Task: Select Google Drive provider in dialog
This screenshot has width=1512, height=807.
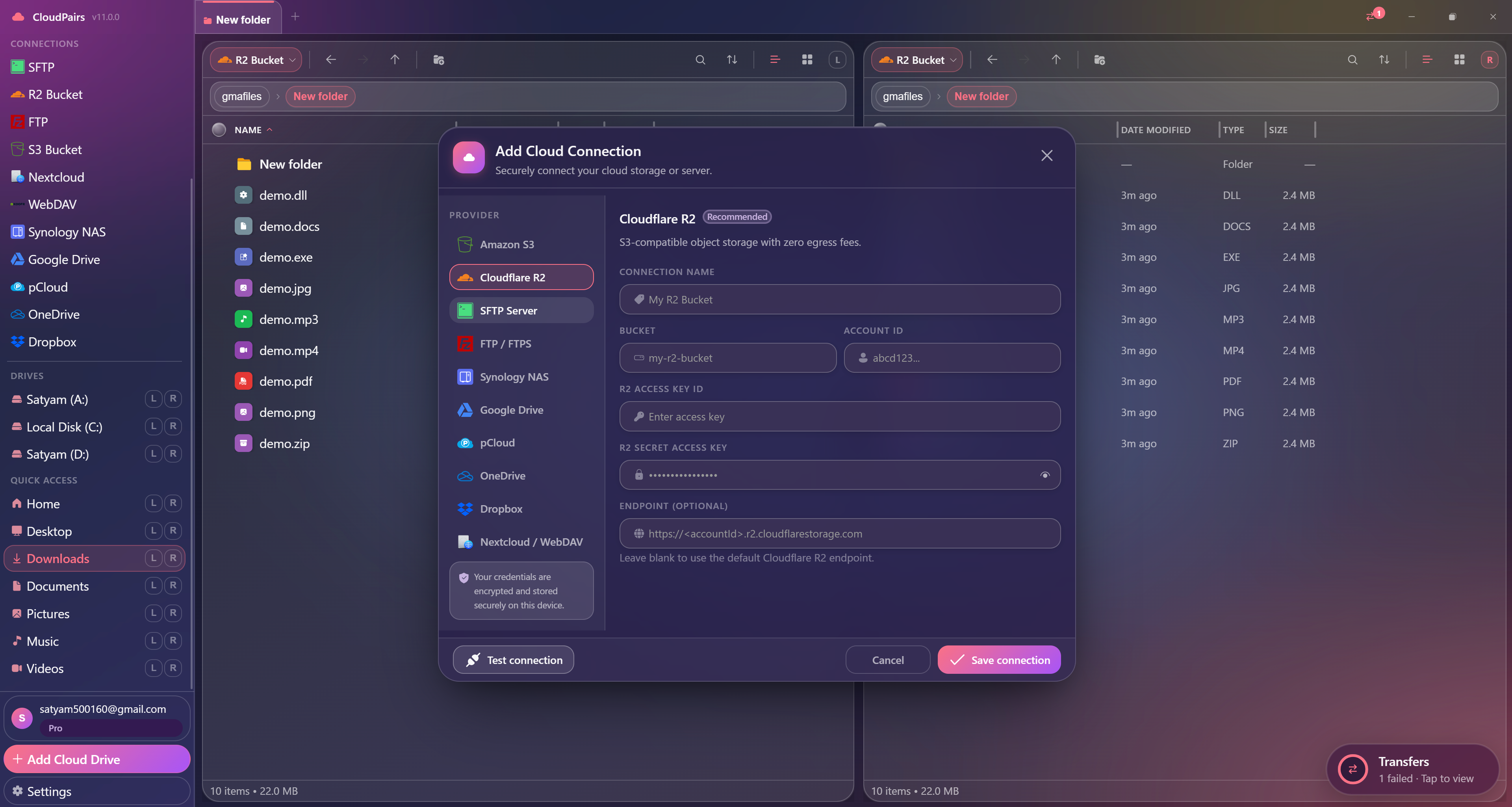Action: tap(521, 410)
